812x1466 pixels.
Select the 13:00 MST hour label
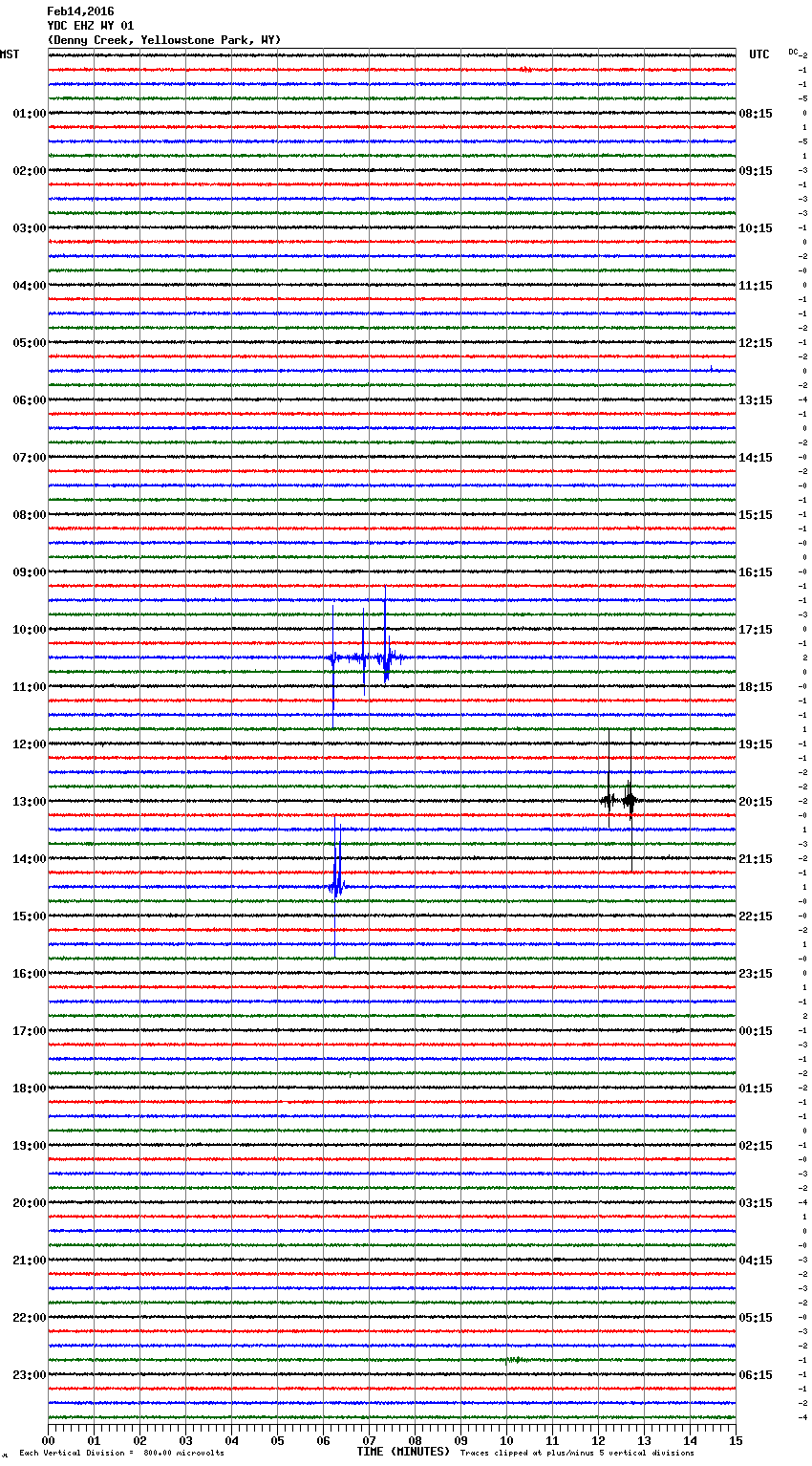(29, 802)
